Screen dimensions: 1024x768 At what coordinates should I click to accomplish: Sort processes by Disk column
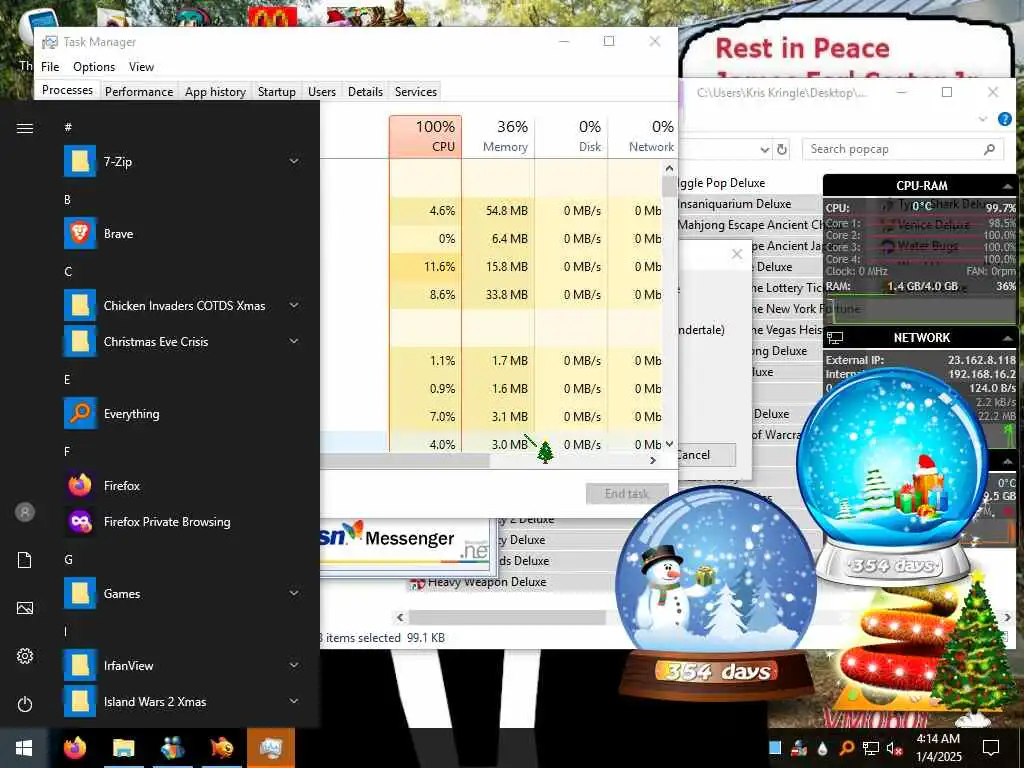coord(571,136)
